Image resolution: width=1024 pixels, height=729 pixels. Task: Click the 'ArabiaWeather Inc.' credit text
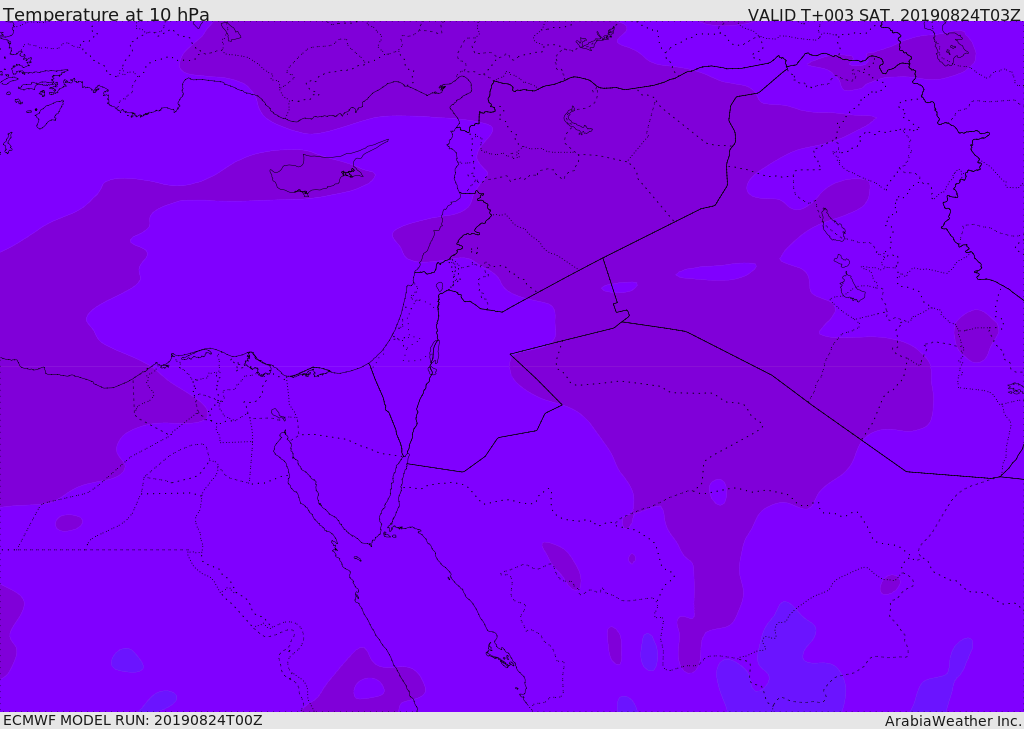953,721
